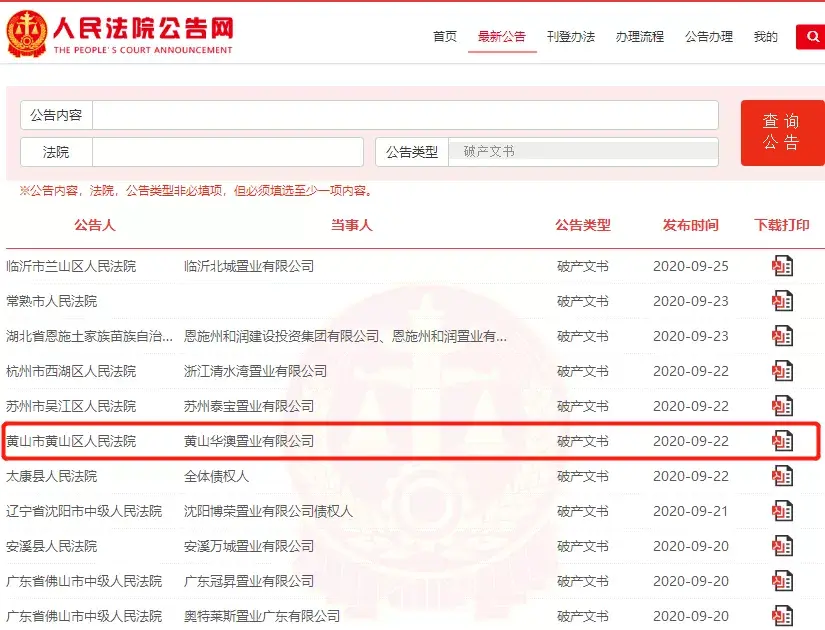Viewport: 825px width, 630px height.
Task: Download PDF for 恩施州和润建设投资集团 row
Action: (782, 336)
